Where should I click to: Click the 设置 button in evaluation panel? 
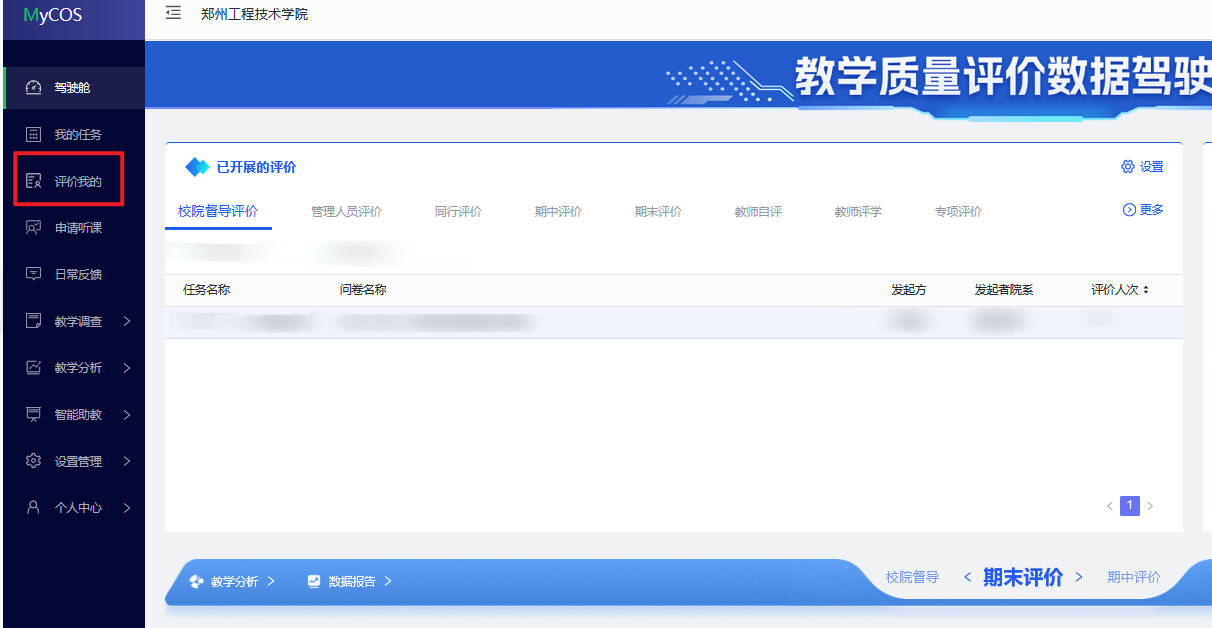click(x=1142, y=167)
